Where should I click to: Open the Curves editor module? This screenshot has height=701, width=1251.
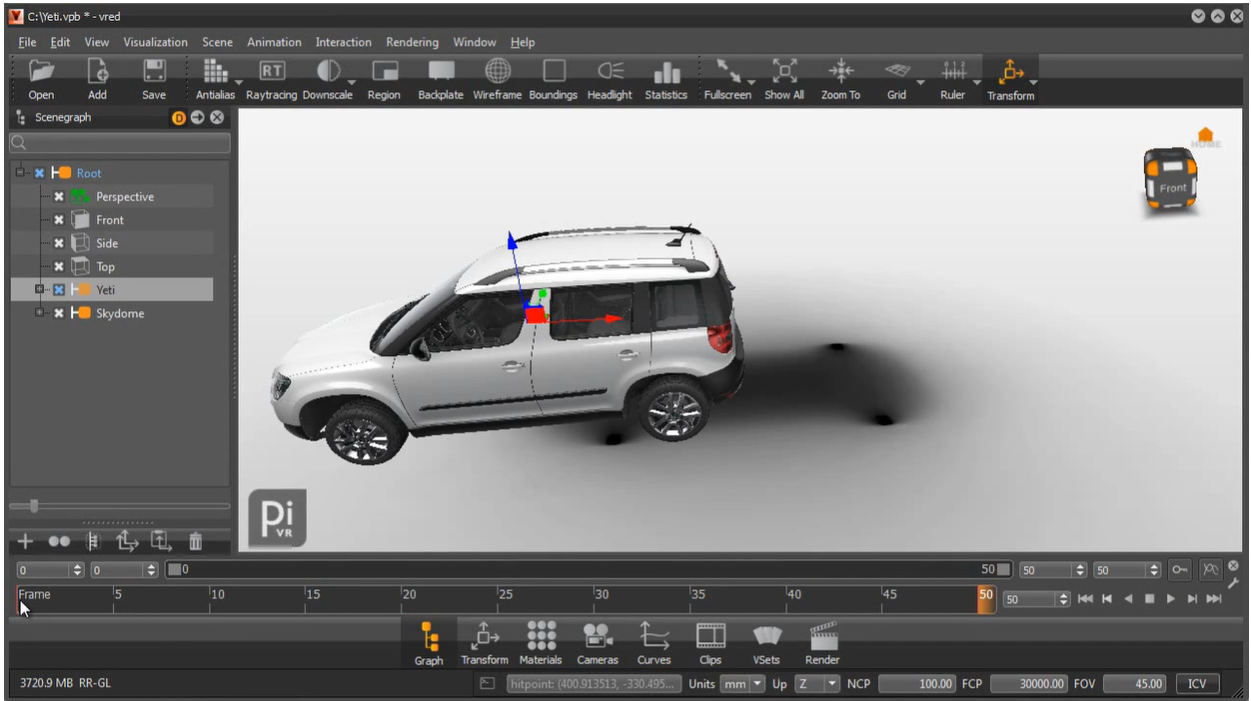tap(654, 635)
